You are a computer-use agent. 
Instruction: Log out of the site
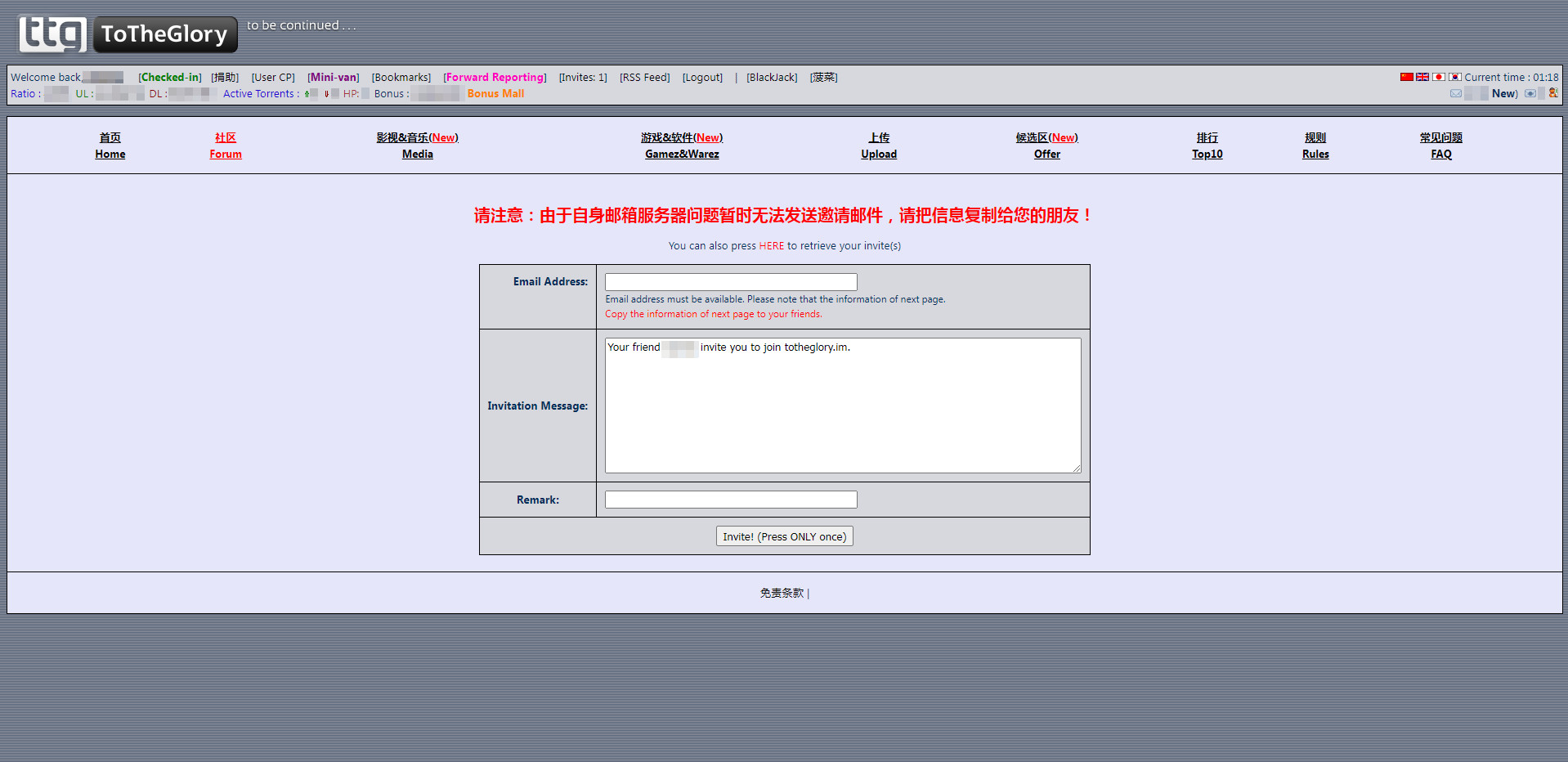tap(703, 78)
